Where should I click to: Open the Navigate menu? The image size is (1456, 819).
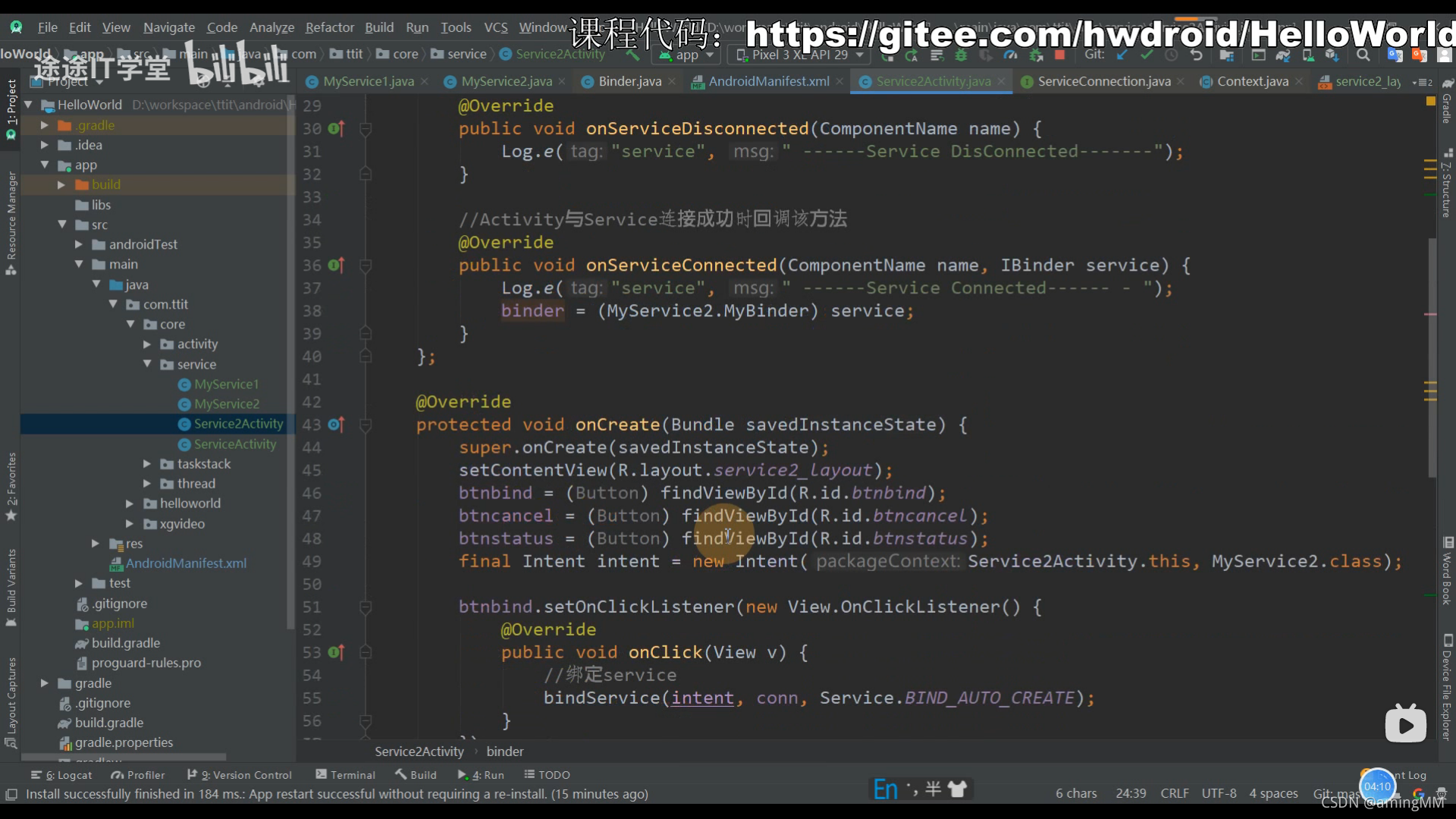[x=169, y=27]
